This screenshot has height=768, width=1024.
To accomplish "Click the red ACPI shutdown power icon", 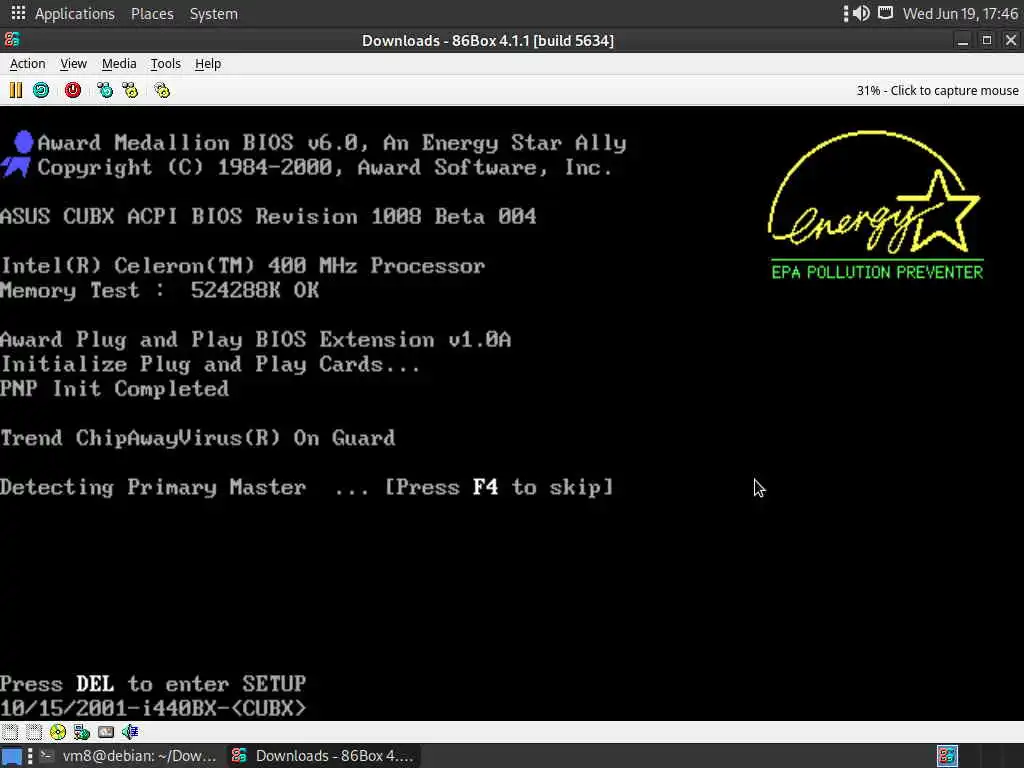I will point(72,90).
